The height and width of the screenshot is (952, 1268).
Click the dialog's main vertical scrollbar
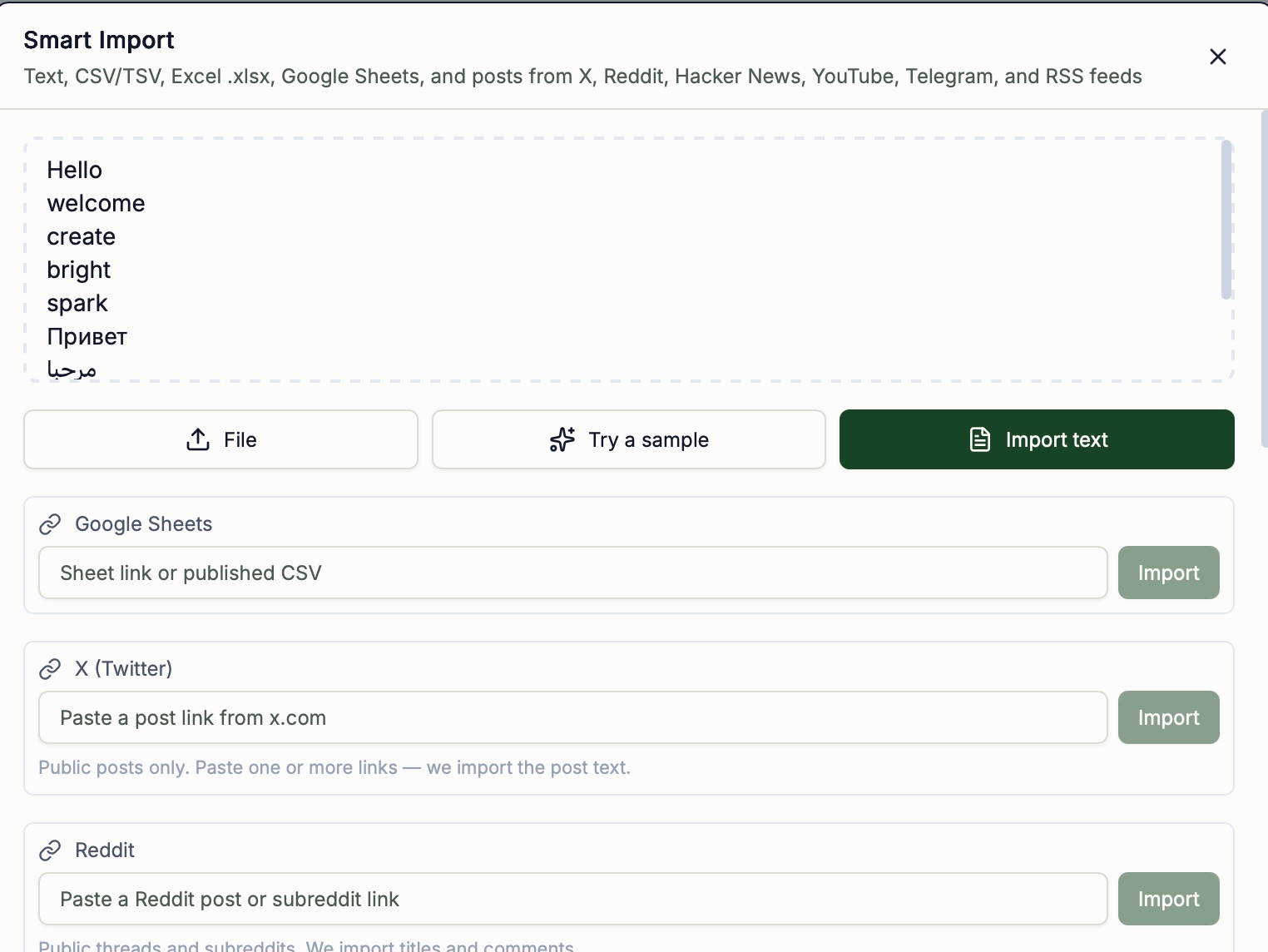click(x=1264, y=279)
